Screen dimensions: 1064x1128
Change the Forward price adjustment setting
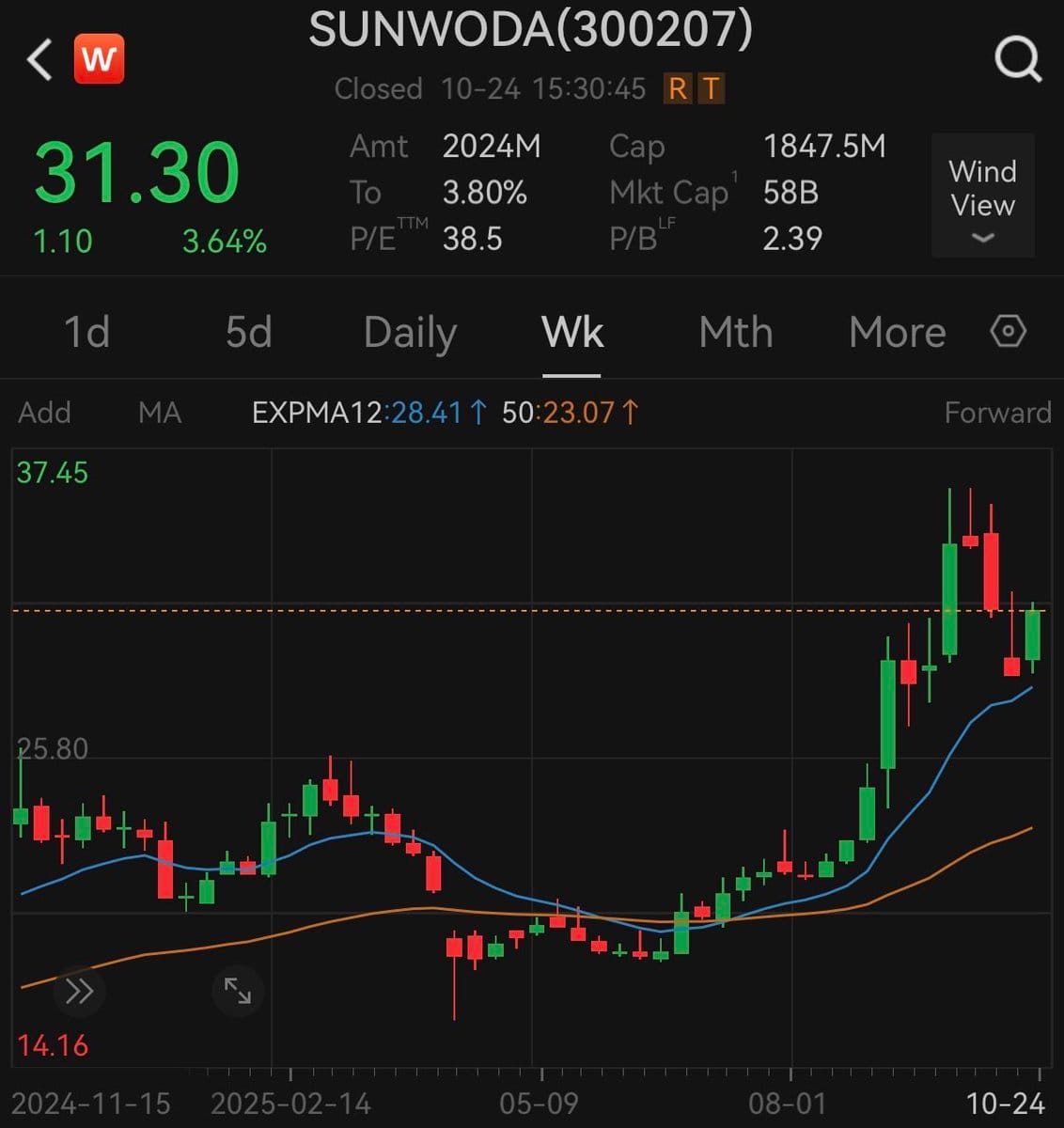pyautogui.click(x=997, y=413)
